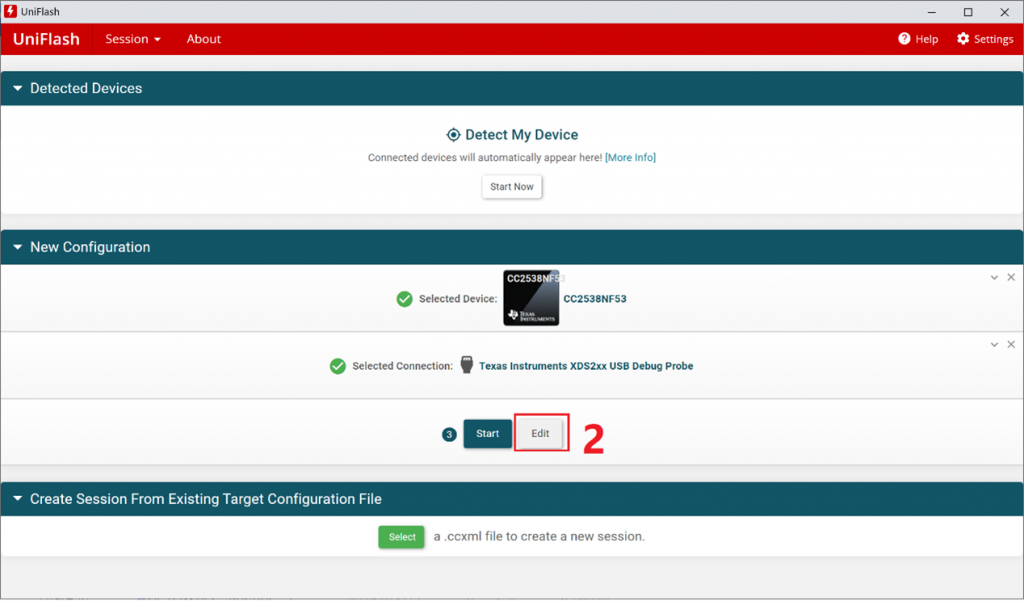Click the CC2538NF53 device name link

[x=595, y=299]
